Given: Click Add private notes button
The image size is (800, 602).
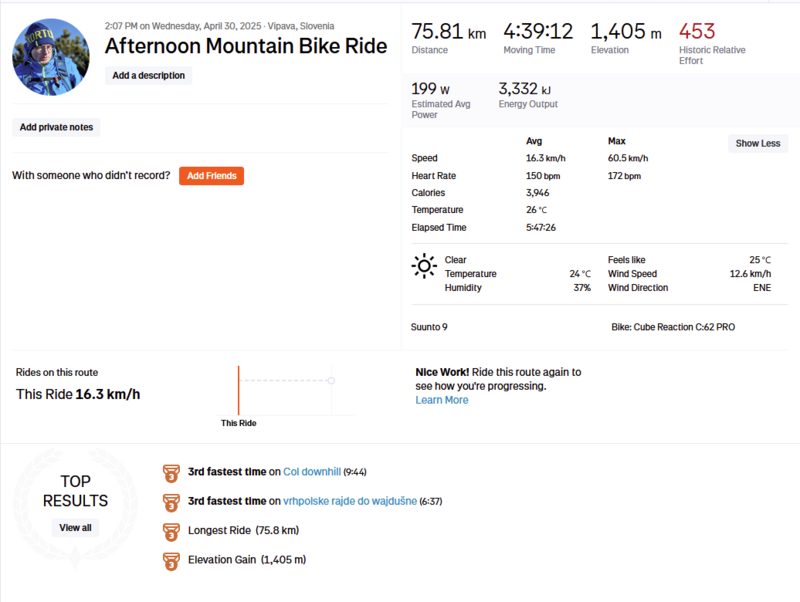Looking at the screenshot, I should click(x=56, y=127).
